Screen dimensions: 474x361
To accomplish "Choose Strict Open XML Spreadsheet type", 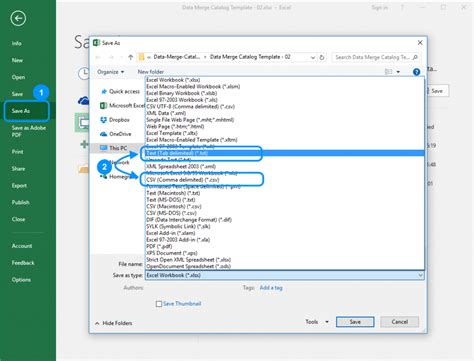I will [285, 260].
